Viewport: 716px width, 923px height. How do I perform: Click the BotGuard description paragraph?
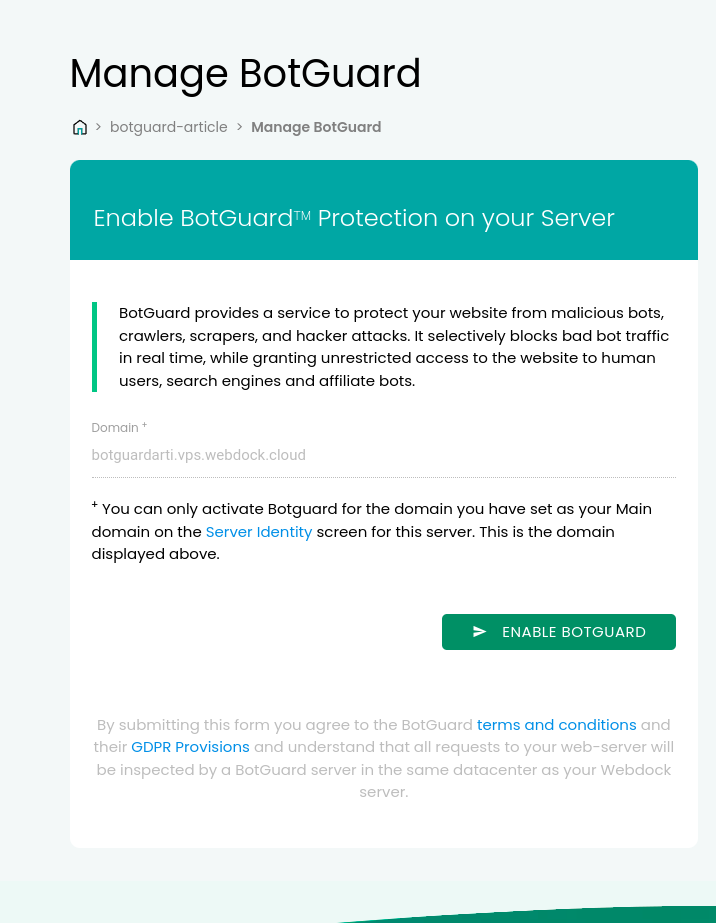pyautogui.click(x=394, y=347)
